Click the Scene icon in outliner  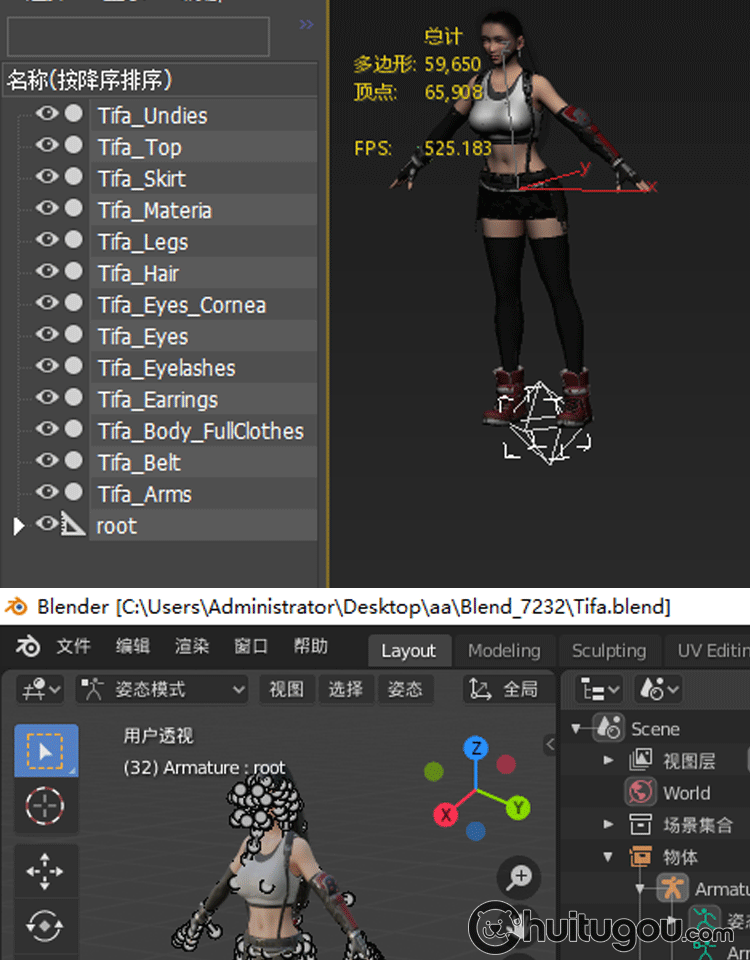click(609, 729)
